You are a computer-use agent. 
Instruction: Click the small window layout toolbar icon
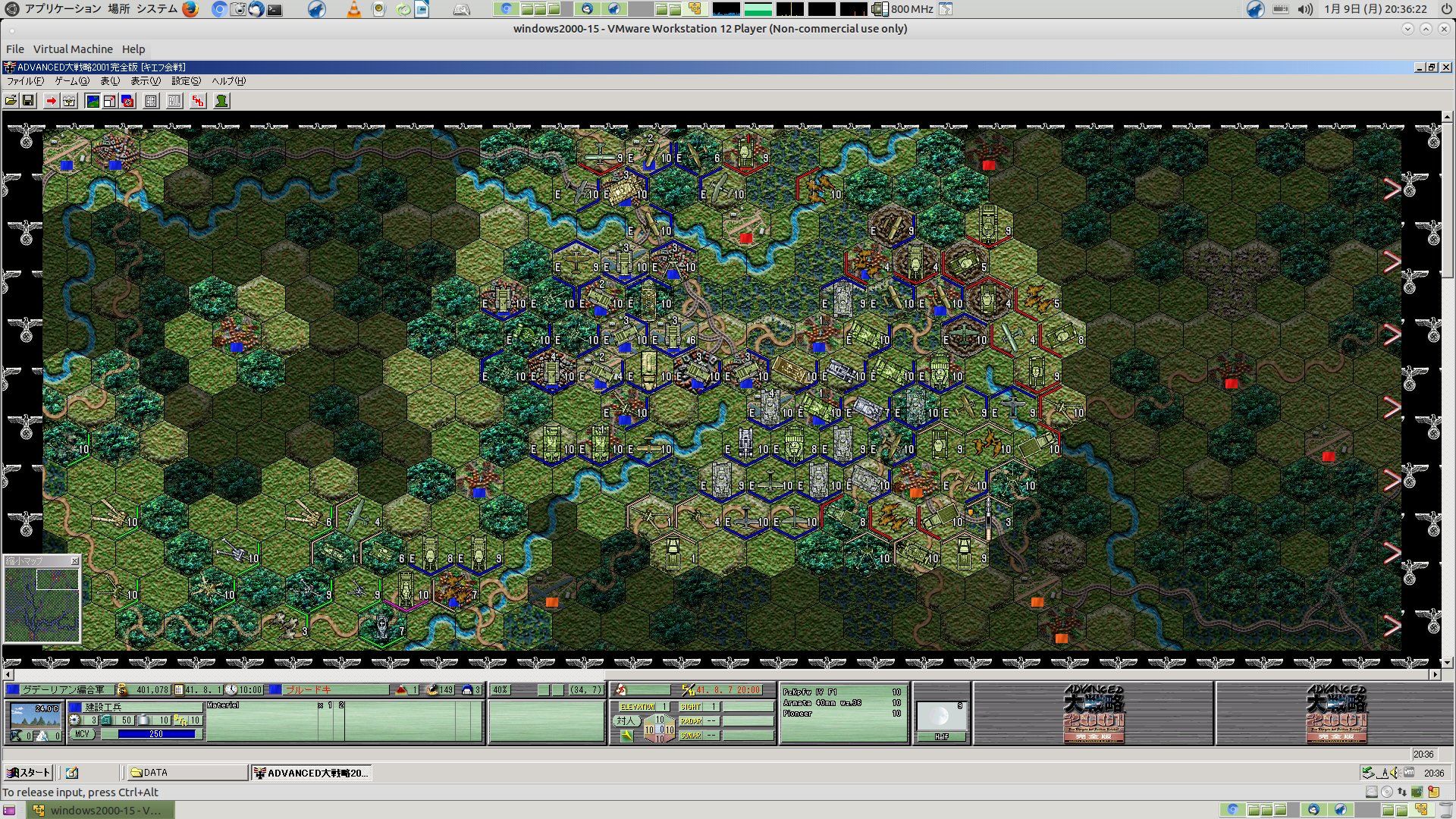tap(110, 101)
